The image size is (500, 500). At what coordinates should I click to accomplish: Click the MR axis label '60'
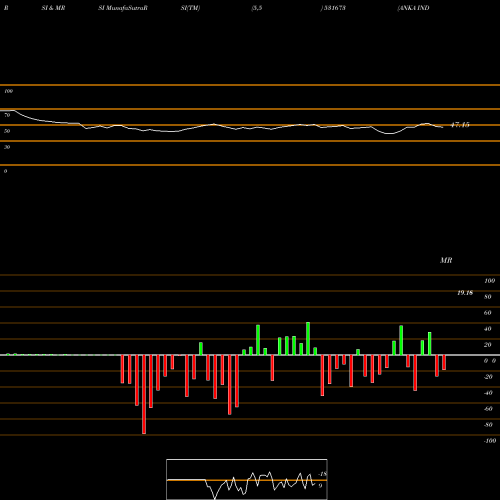pyautogui.click(x=487, y=313)
